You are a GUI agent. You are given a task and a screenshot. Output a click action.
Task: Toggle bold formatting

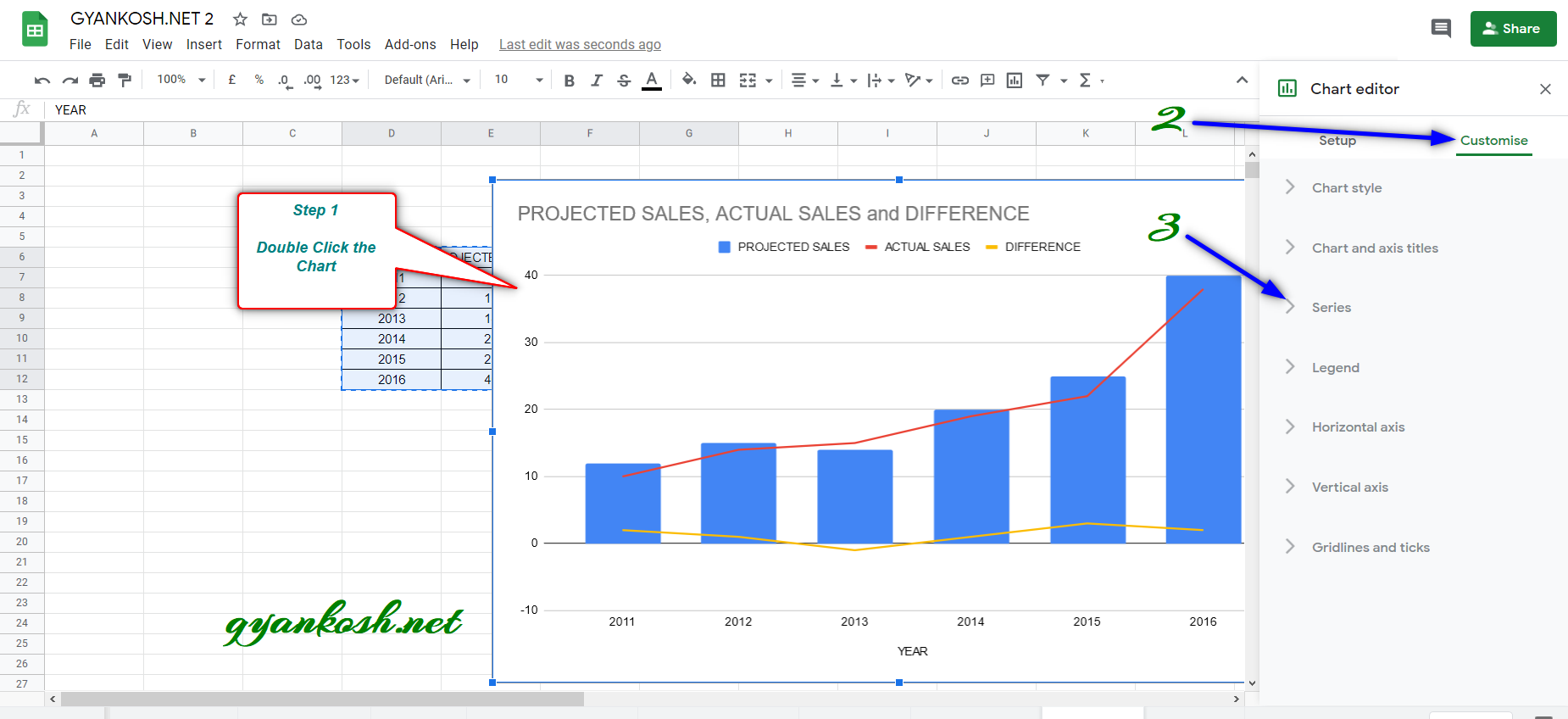click(x=570, y=81)
